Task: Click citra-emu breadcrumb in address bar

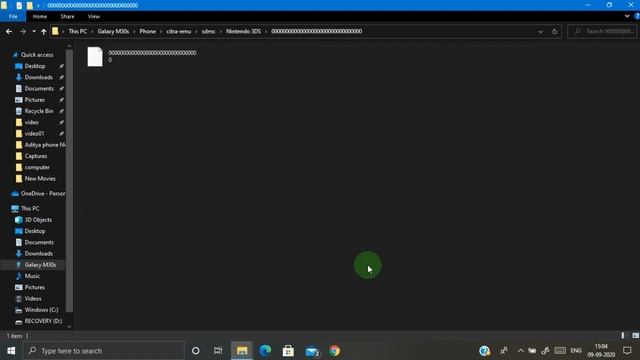Action: coord(178,31)
